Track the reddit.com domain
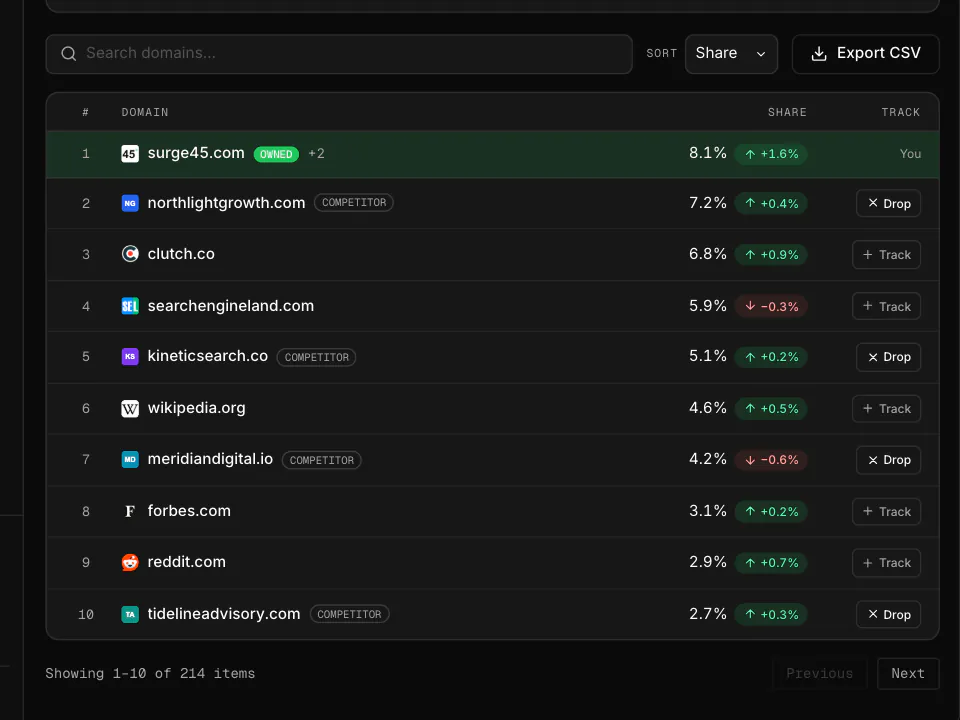This screenshot has height=720, width=960. click(x=887, y=563)
